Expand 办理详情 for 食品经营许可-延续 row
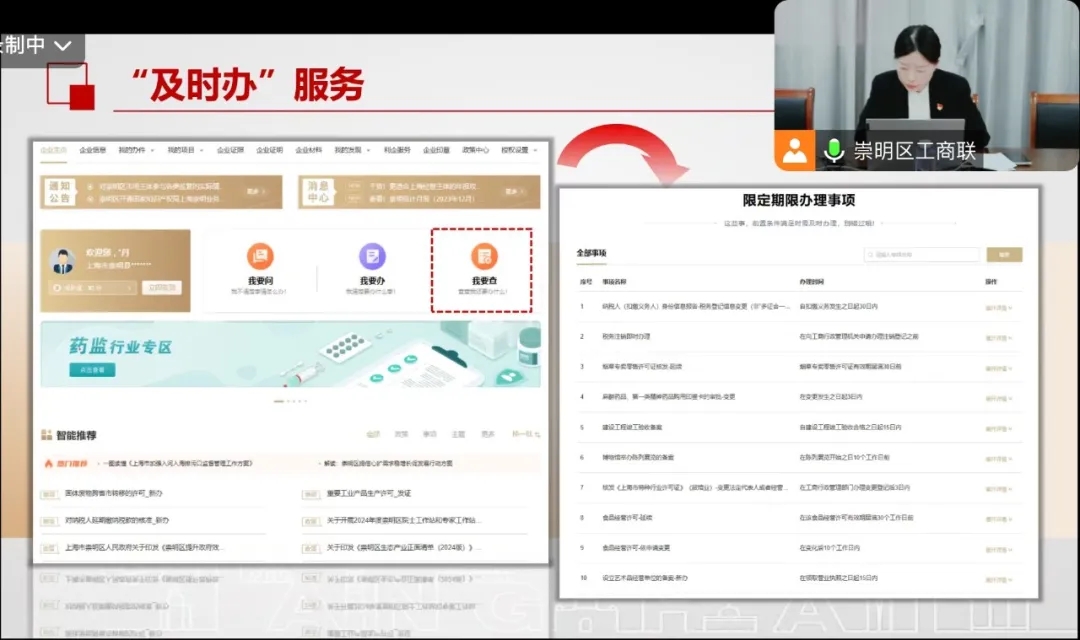The height and width of the screenshot is (640, 1080). pos(999,518)
